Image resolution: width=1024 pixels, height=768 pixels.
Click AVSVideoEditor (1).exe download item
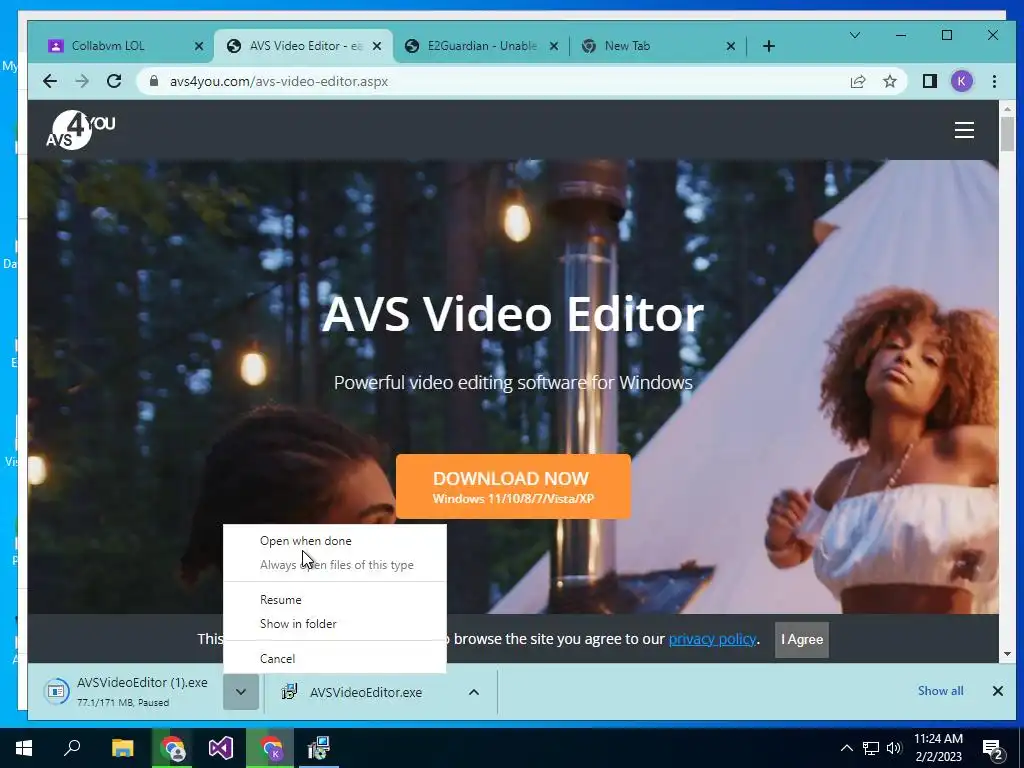coord(131,692)
